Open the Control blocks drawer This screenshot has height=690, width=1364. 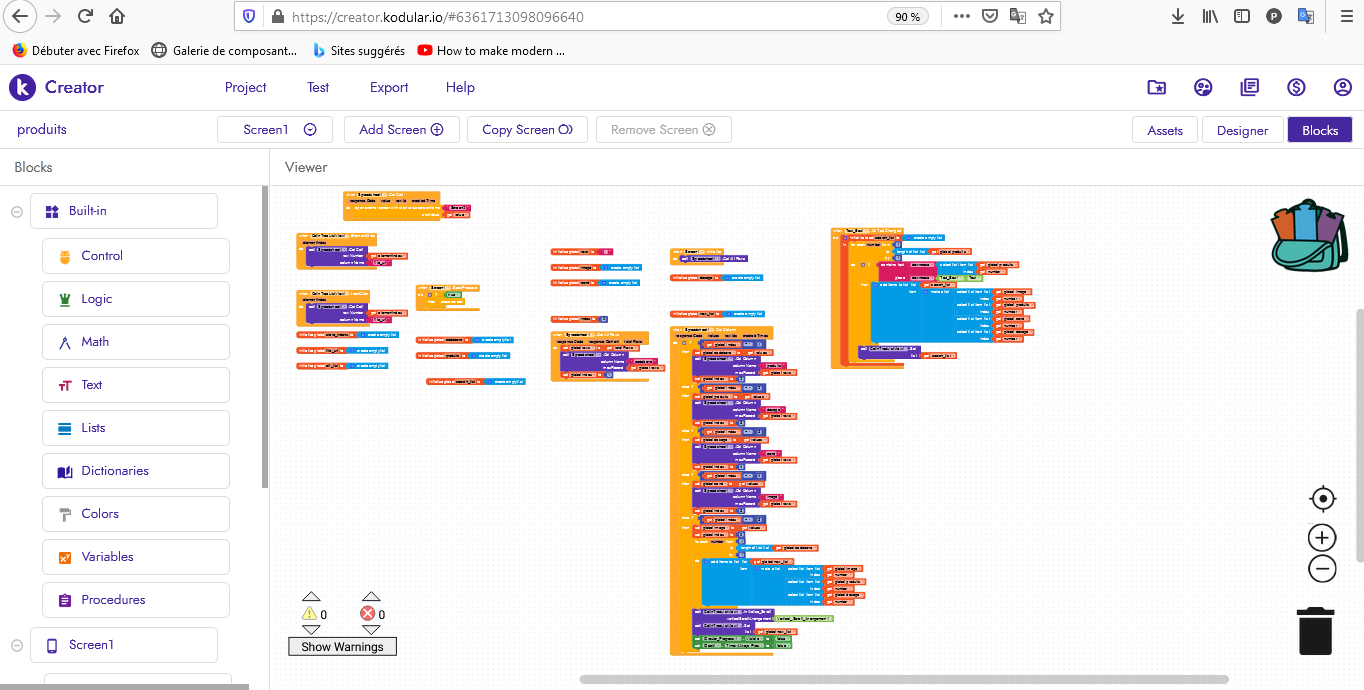136,256
